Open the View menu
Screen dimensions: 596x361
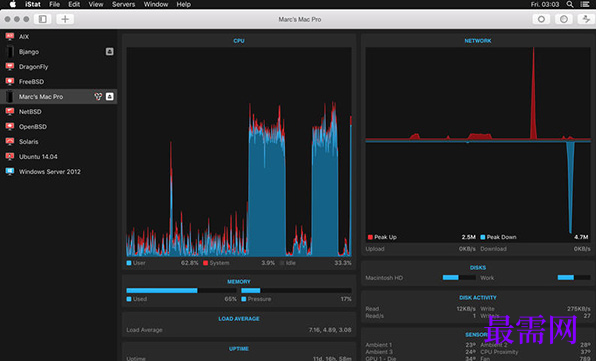tap(96, 4)
